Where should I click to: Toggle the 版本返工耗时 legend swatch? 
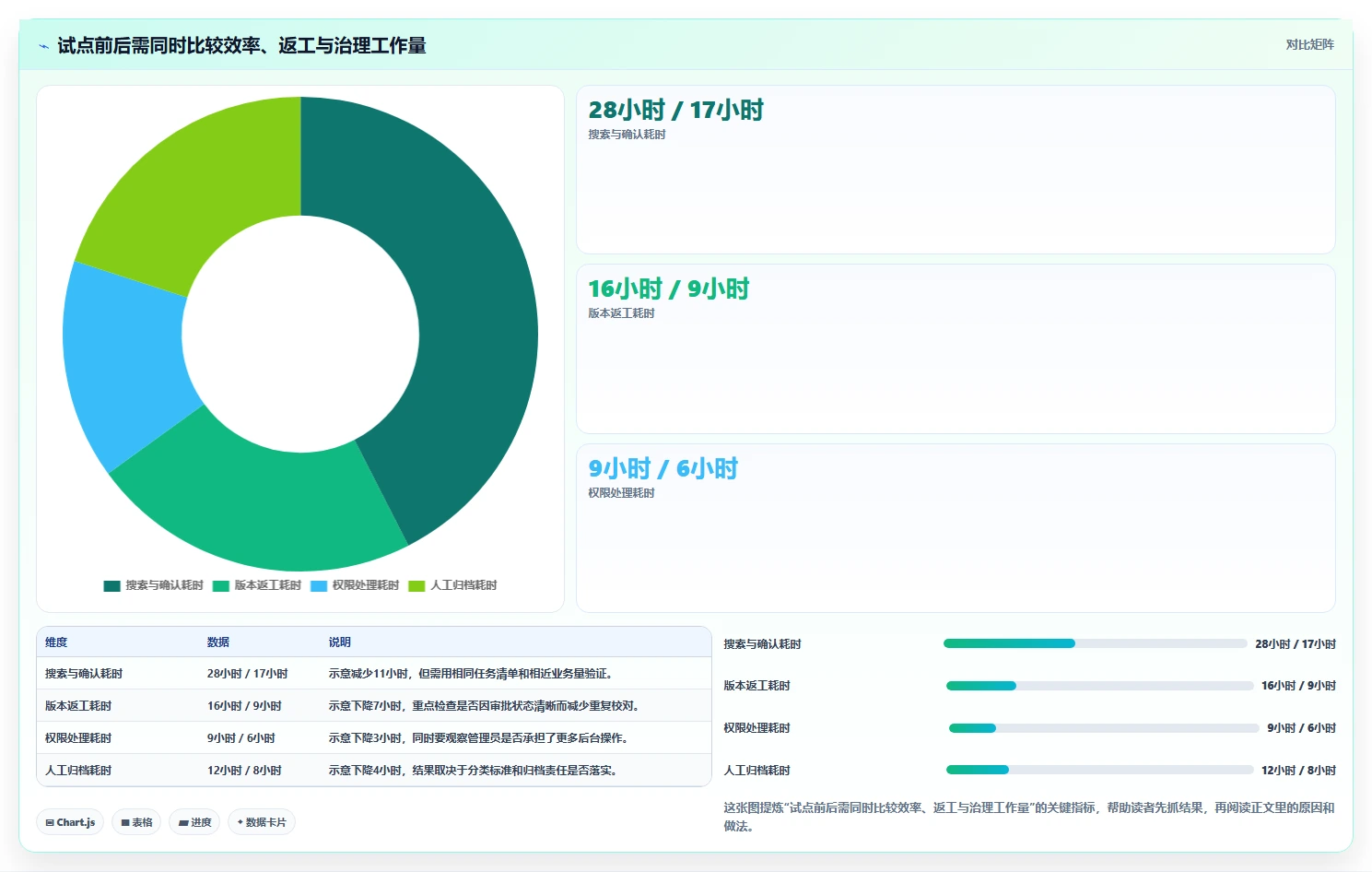pos(221,586)
